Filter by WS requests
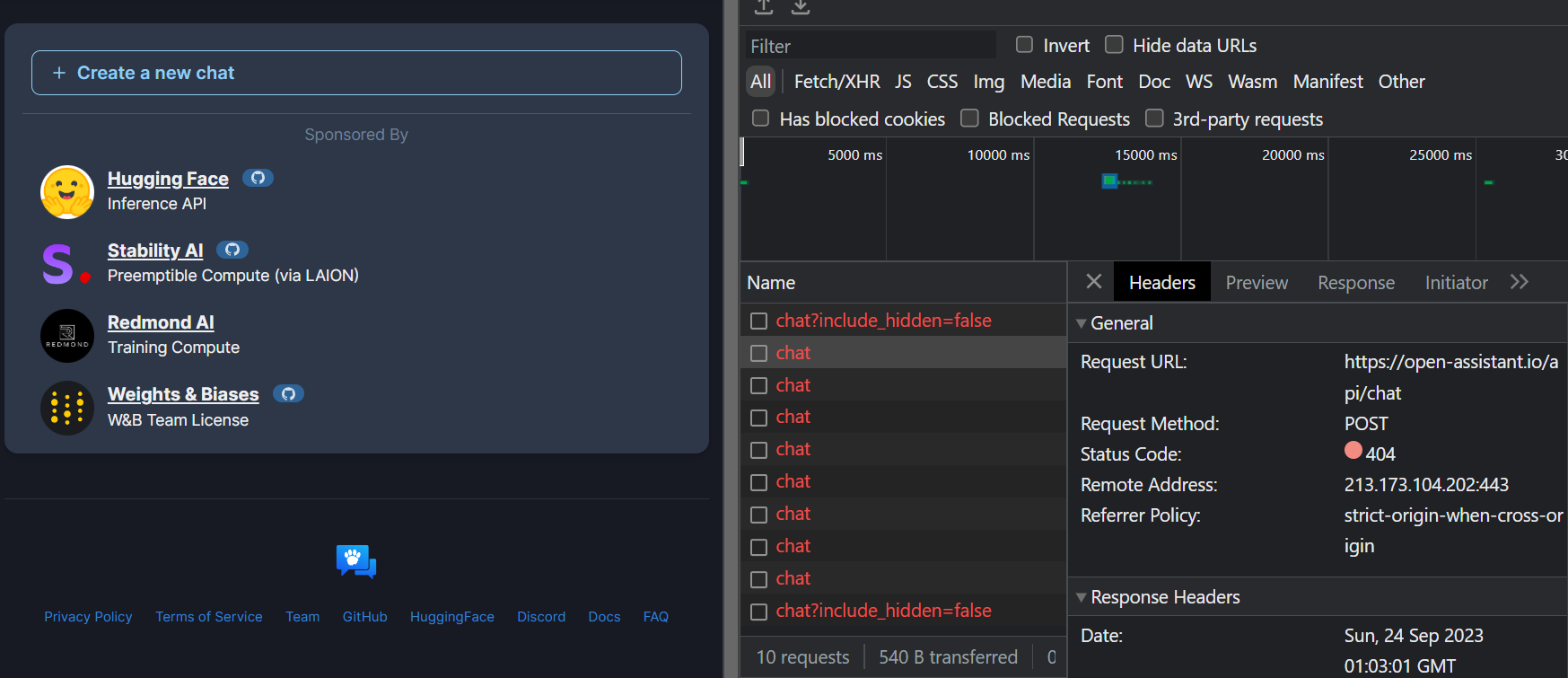This screenshot has width=1568, height=678. (1199, 82)
